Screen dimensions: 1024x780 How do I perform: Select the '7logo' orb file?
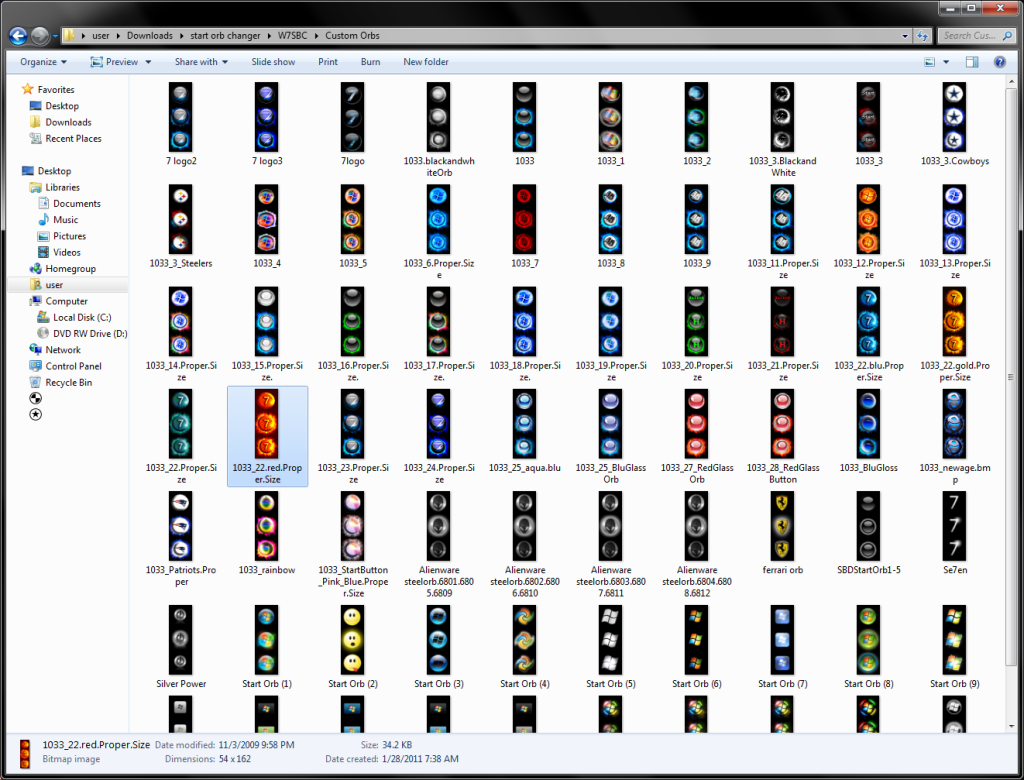point(353,125)
